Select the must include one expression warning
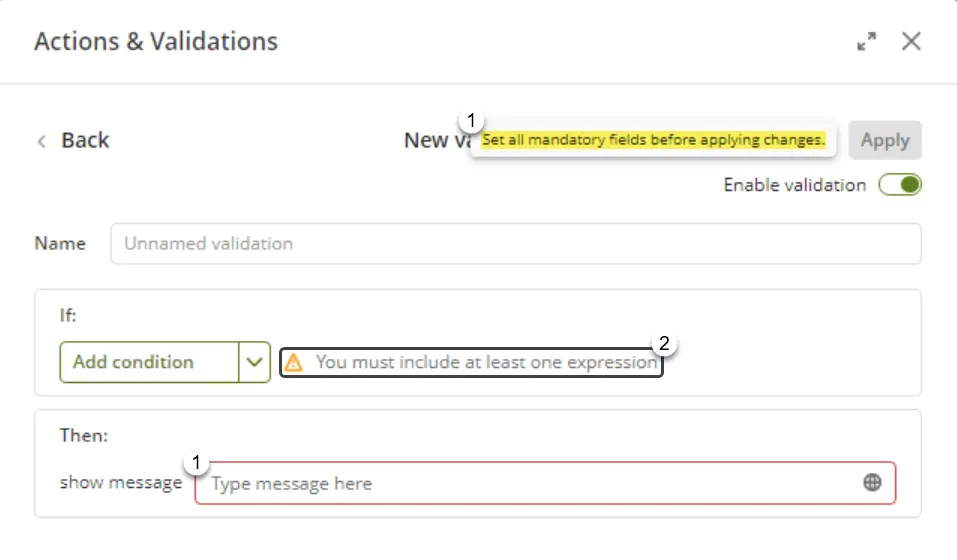 [x=471, y=362]
